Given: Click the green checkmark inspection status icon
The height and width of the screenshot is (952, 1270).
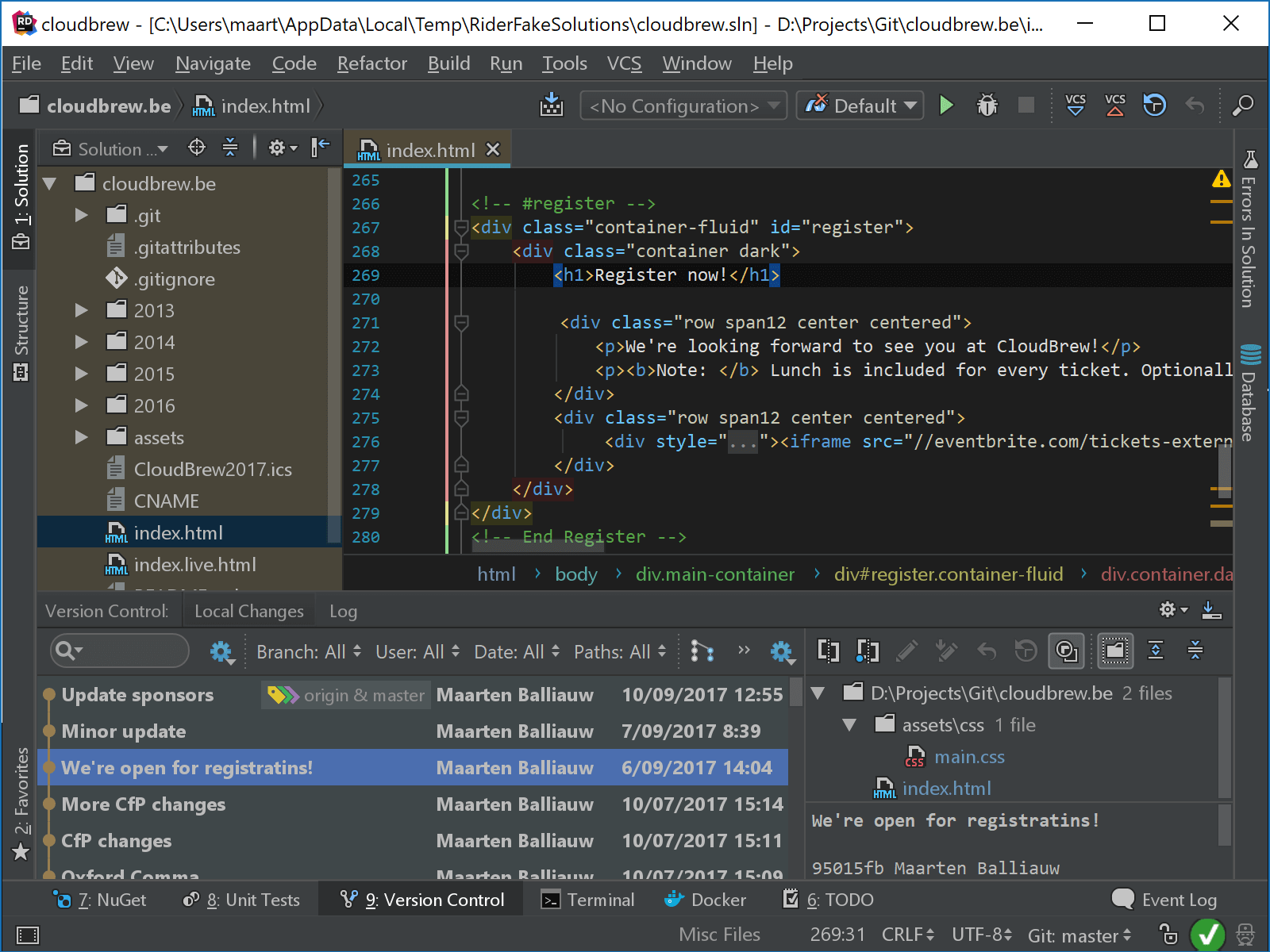Looking at the screenshot, I should (x=1207, y=935).
